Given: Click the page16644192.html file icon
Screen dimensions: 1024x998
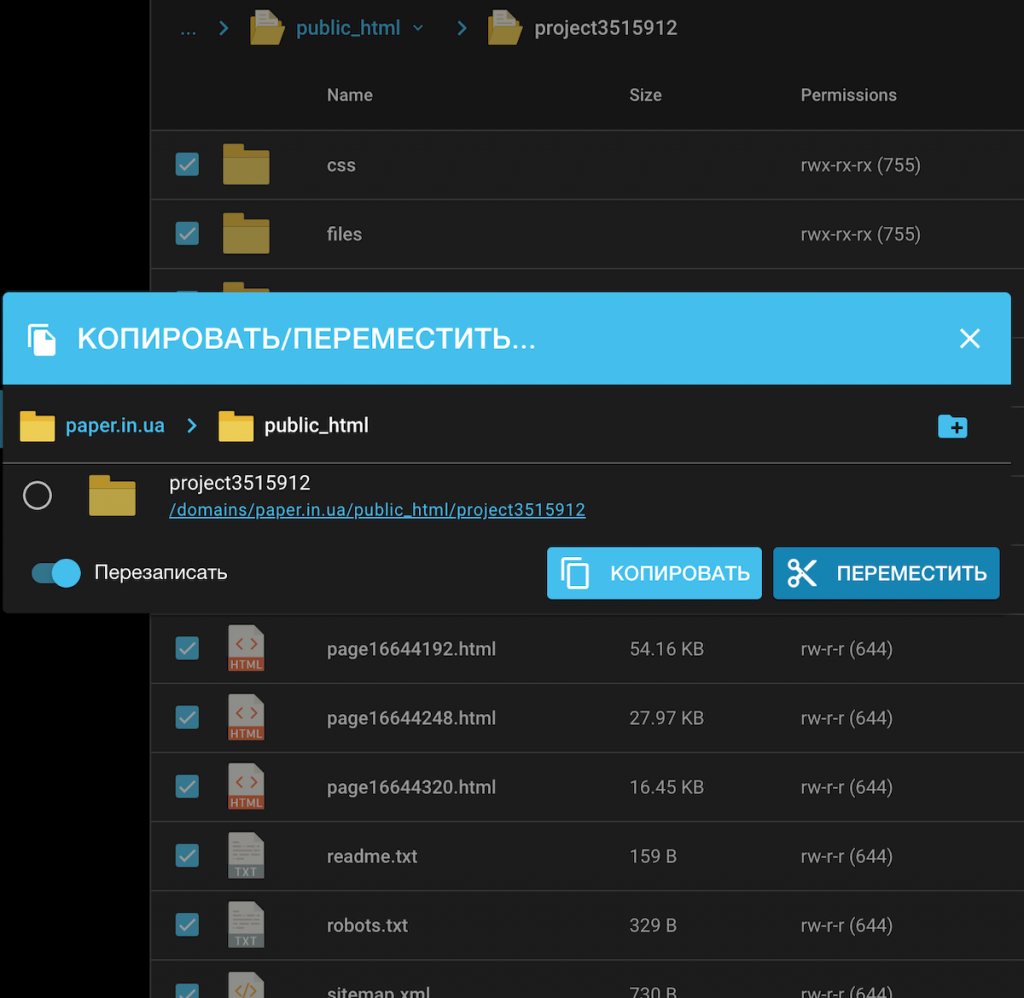Looking at the screenshot, I should 246,648.
